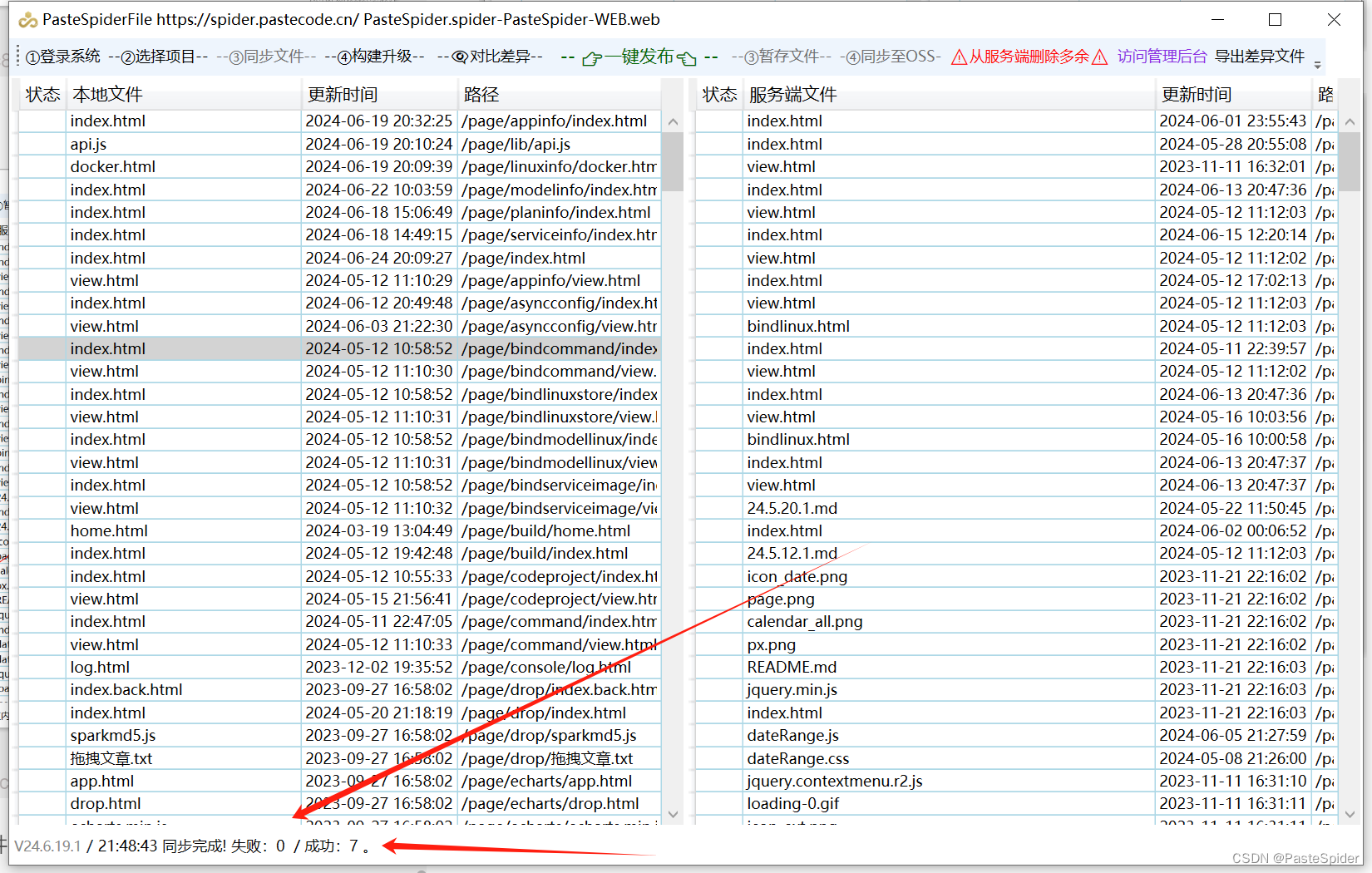
Task: Select local file 拖拽文章.txt
Action: tap(111, 758)
